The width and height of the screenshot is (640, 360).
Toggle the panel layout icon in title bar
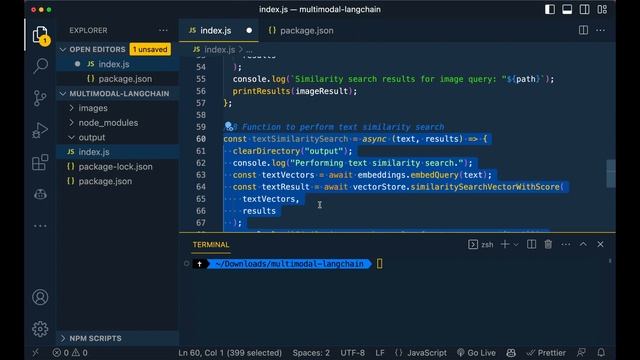point(567,9)
